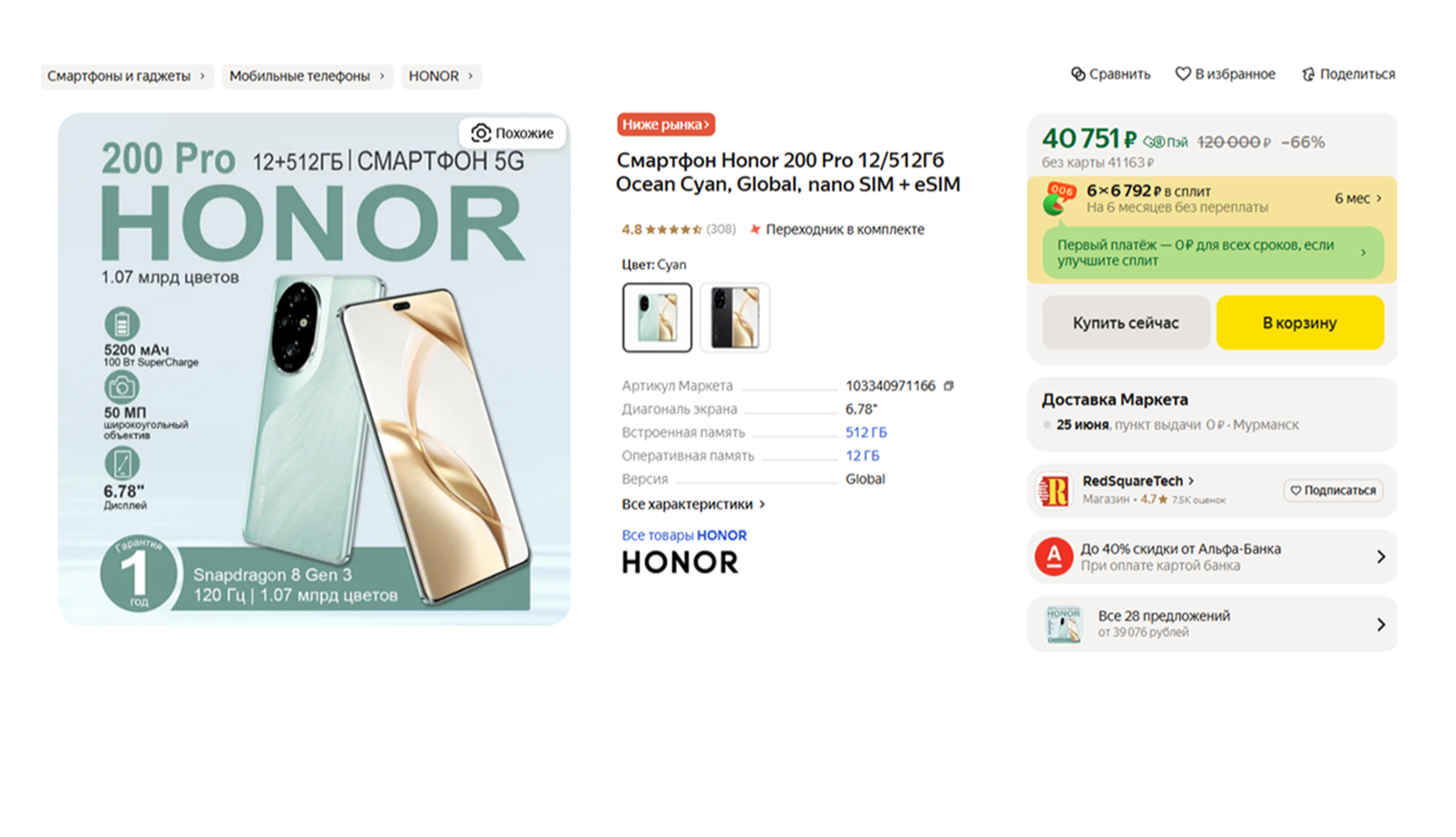Select the Cyan color variant thumbnail
The height and width of the screenshot is (837, 1456).
coord(657,318)
